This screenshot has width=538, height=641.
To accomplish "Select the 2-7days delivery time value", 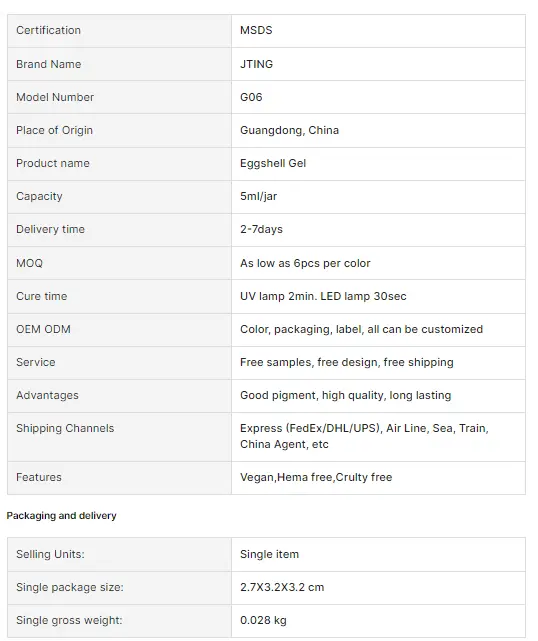I will tap(261, 230).
